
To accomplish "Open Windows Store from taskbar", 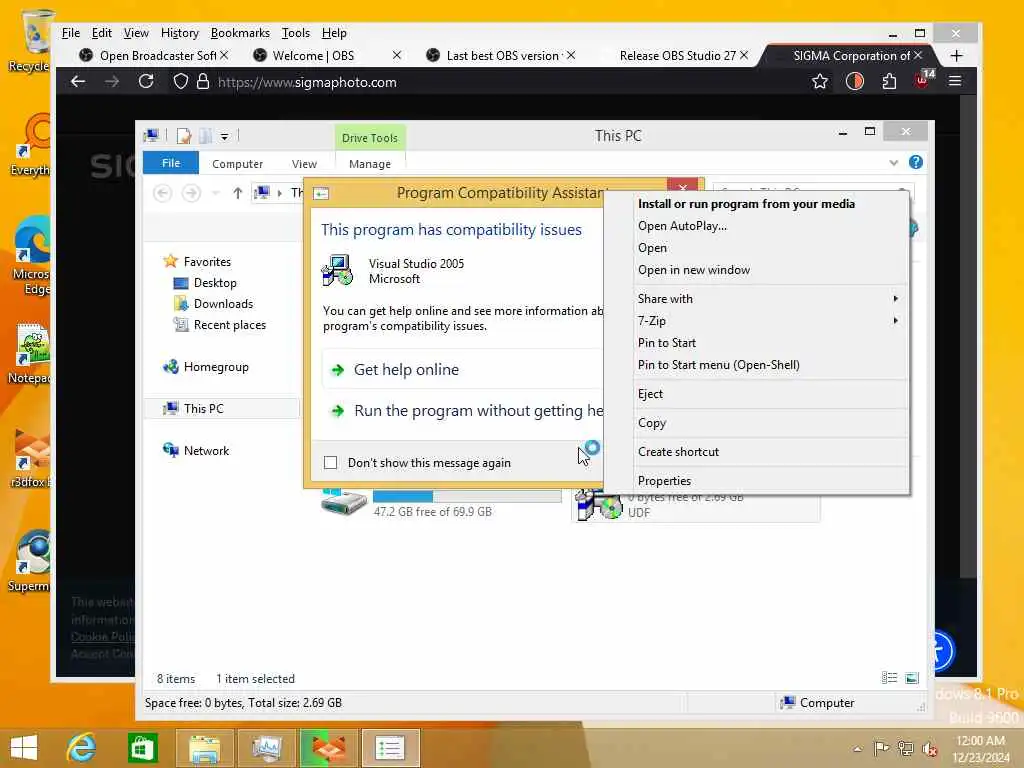I will click(x=143, y=748).
